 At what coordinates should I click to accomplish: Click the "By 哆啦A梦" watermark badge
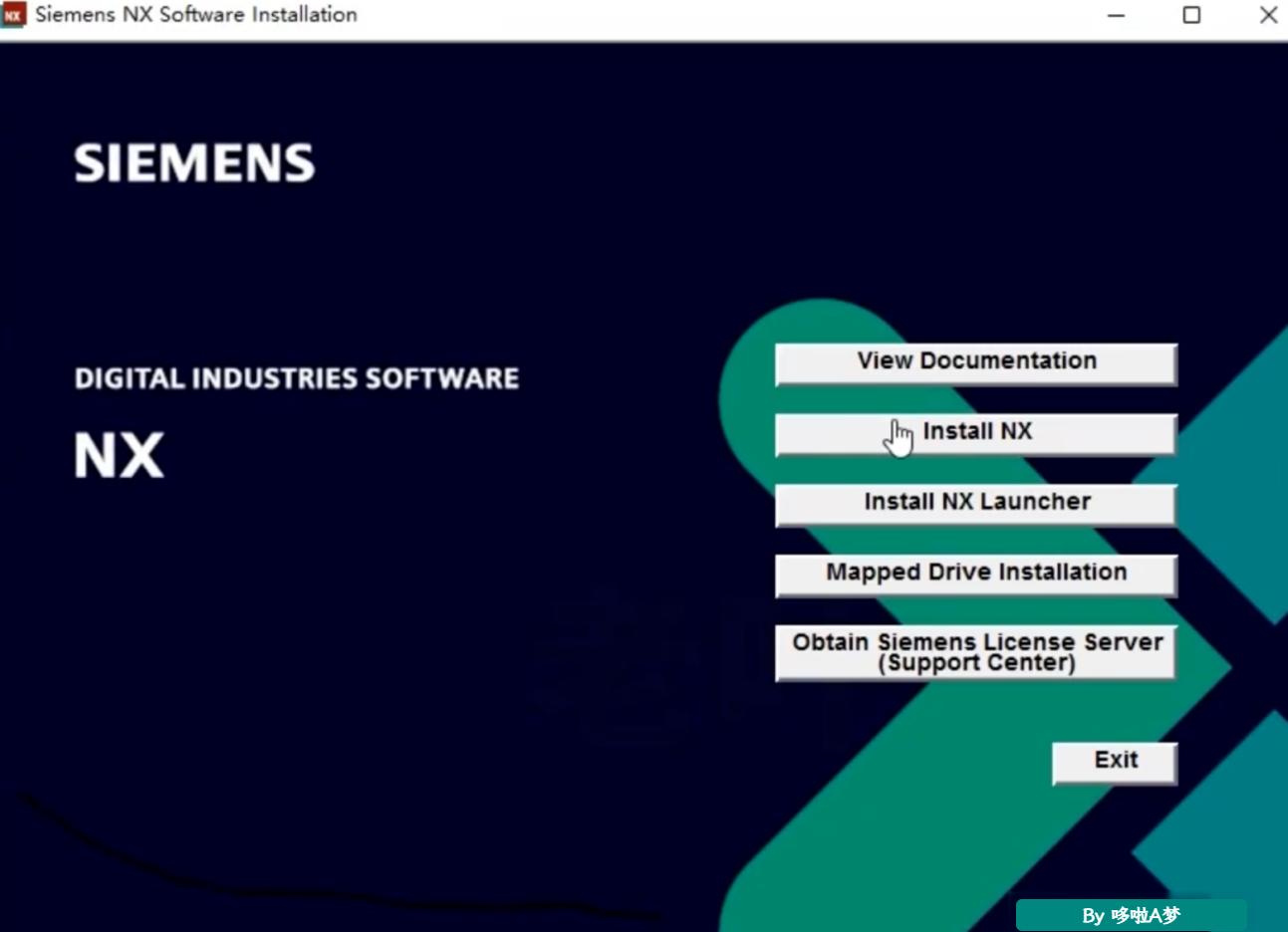click(x=1131, y=915)
